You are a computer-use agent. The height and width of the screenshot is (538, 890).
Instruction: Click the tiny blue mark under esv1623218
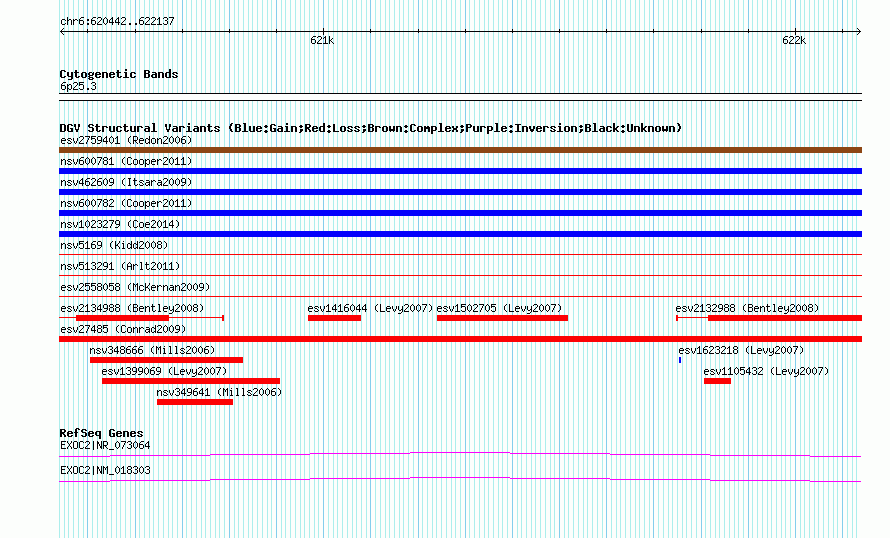680,360
